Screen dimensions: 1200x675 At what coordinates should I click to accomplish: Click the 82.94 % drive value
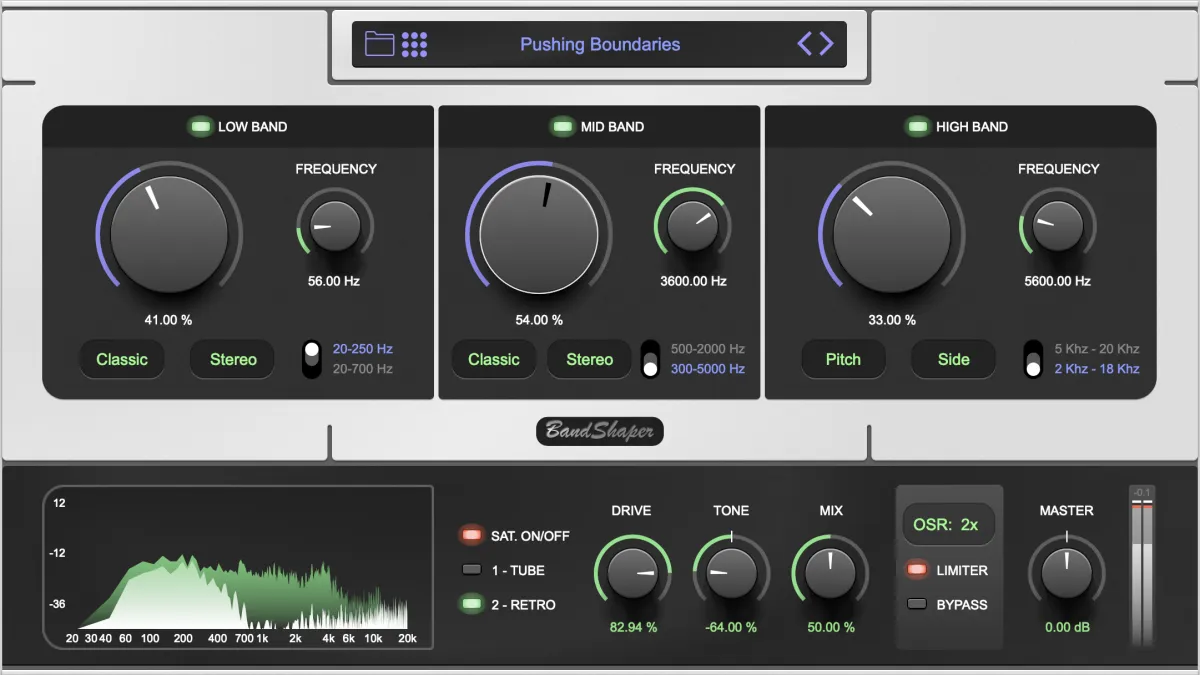pyautogui.click(x=633, y=627)
